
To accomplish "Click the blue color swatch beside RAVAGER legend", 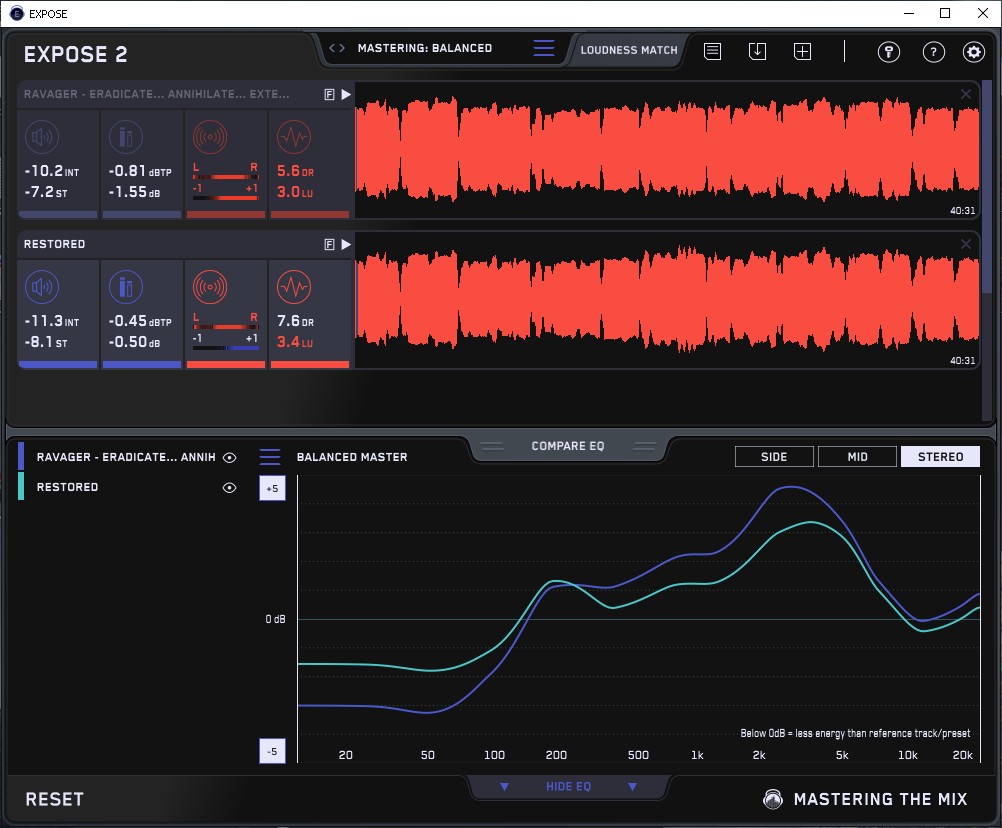I will [21, 456].
